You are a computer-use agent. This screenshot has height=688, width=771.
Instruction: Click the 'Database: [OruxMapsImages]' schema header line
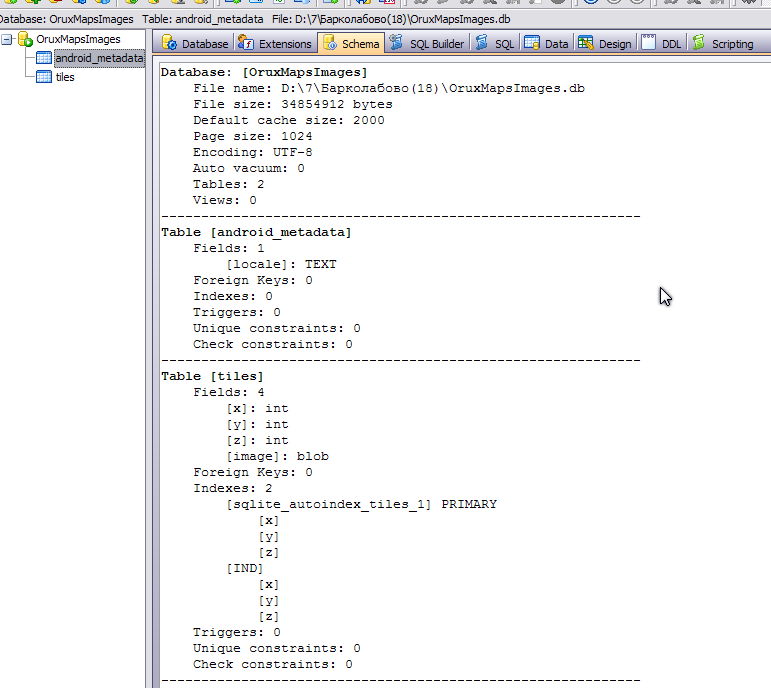point(264,72)
